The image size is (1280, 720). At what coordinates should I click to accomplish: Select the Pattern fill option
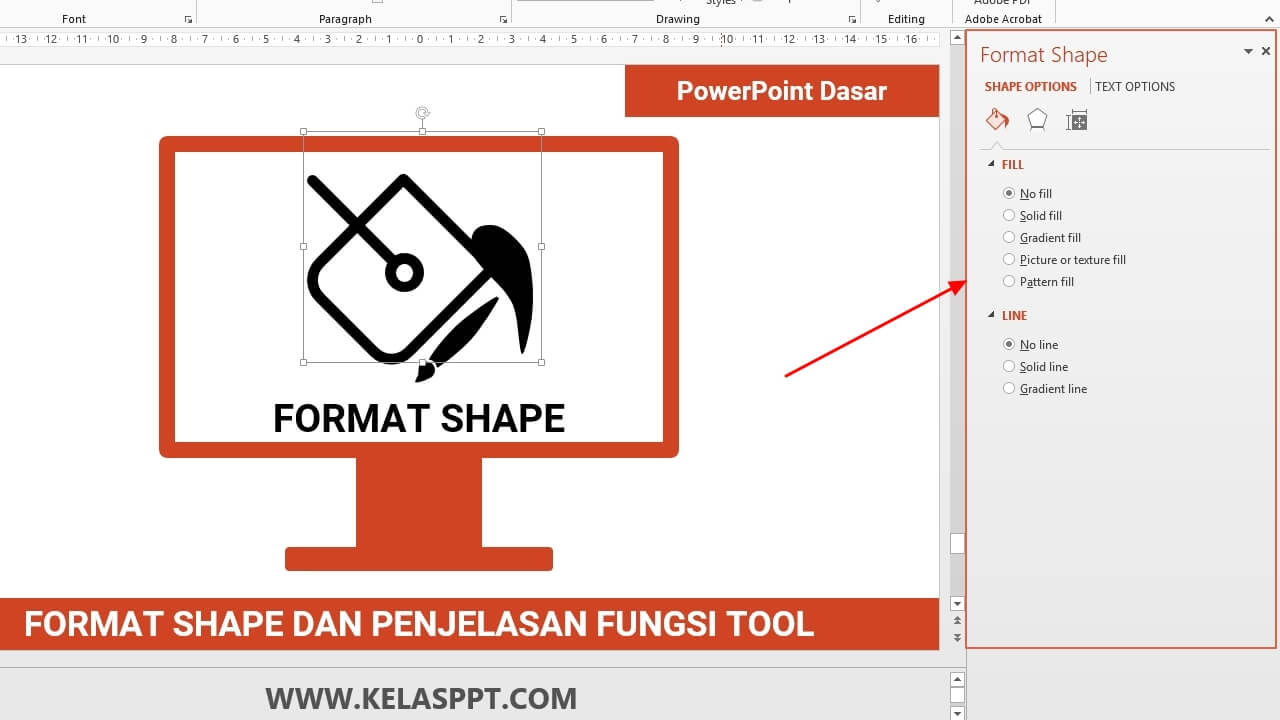coord(1009,281)
